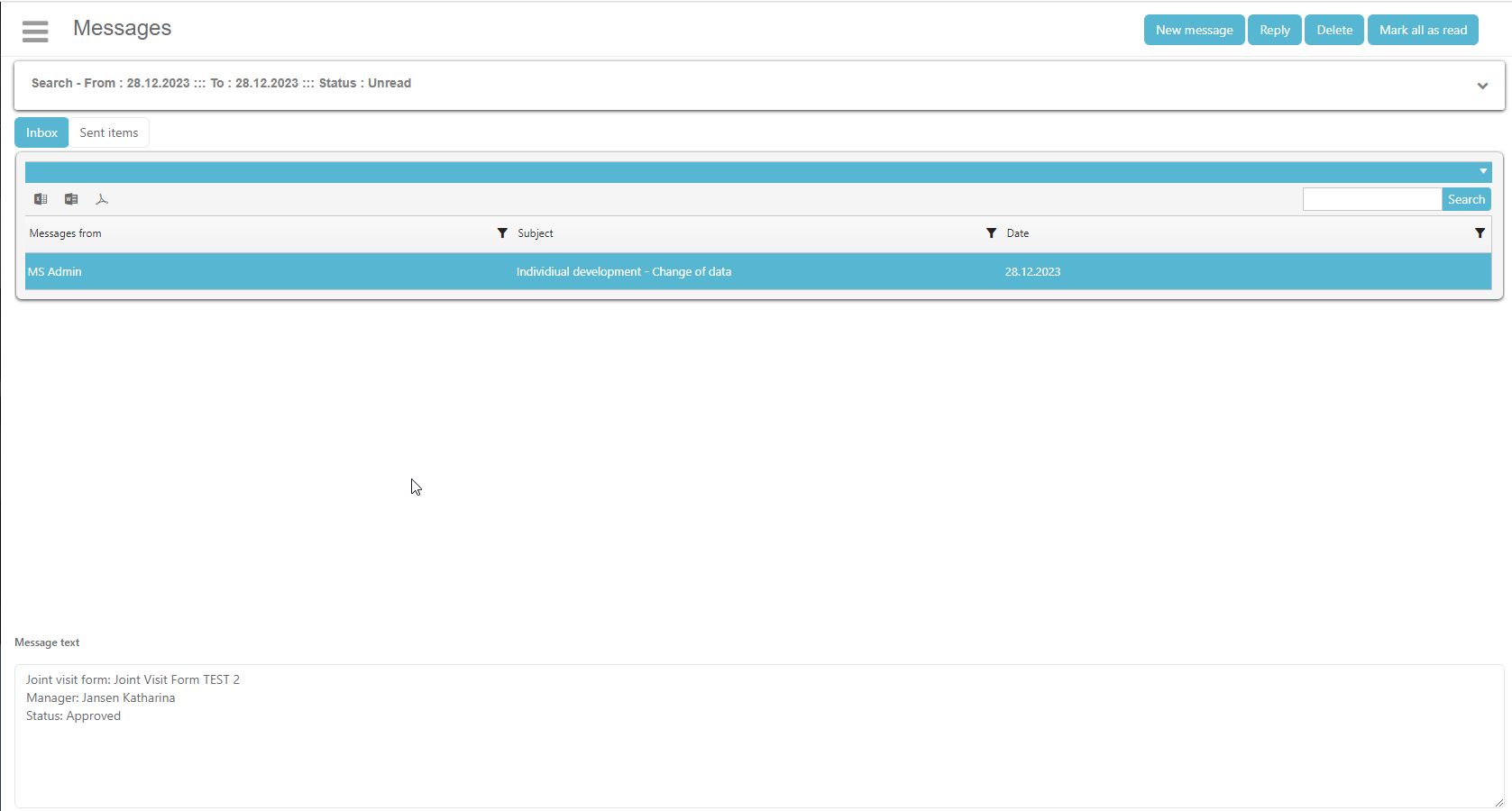The image size is (1512, 811).
Task: Switch to the Inbox tab
Action: tap(41, 132)
